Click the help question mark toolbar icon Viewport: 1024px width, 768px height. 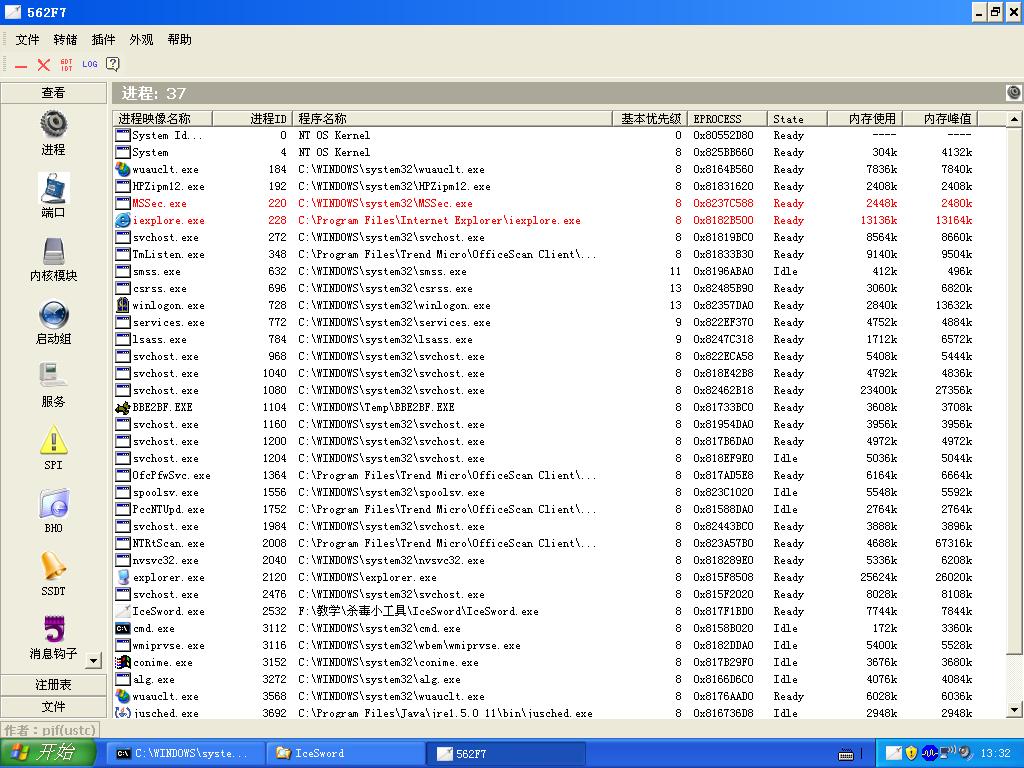[x=113, y=64]
